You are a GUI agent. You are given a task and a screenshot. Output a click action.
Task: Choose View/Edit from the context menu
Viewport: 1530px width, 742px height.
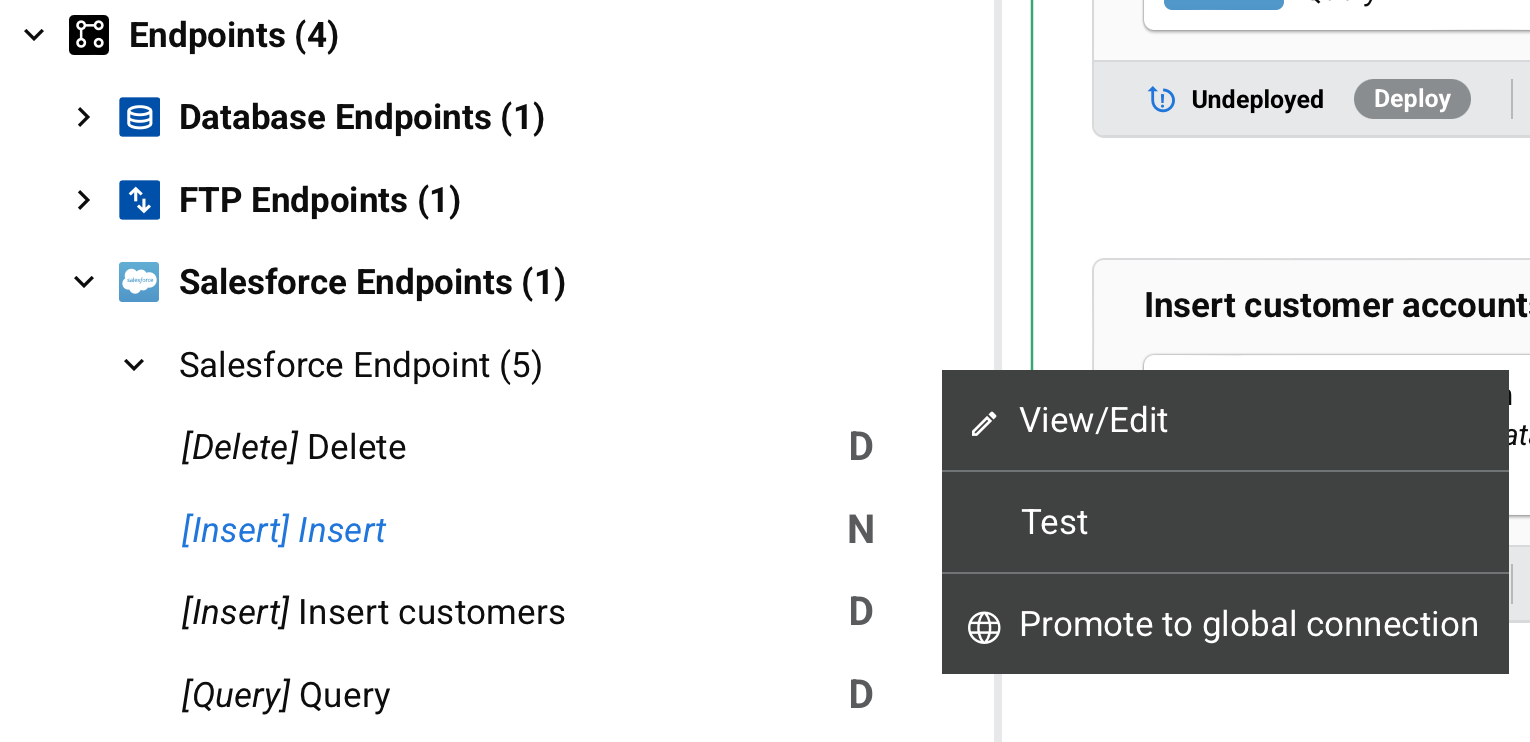tap(1093, 420)
